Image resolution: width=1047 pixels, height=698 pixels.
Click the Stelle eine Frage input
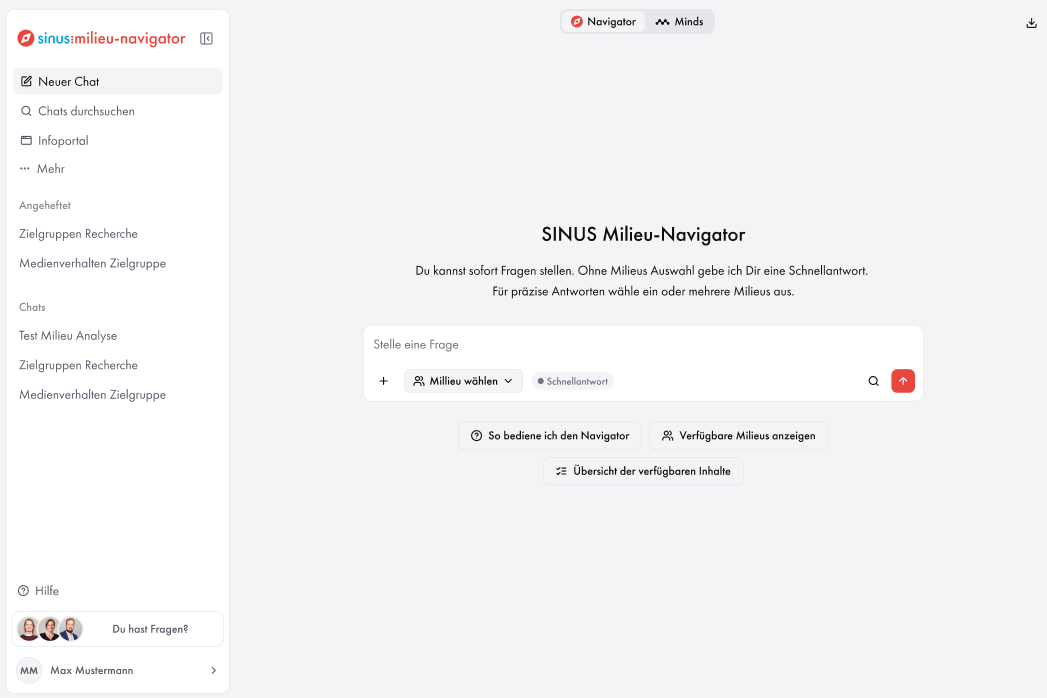click(x=643, y=345)
